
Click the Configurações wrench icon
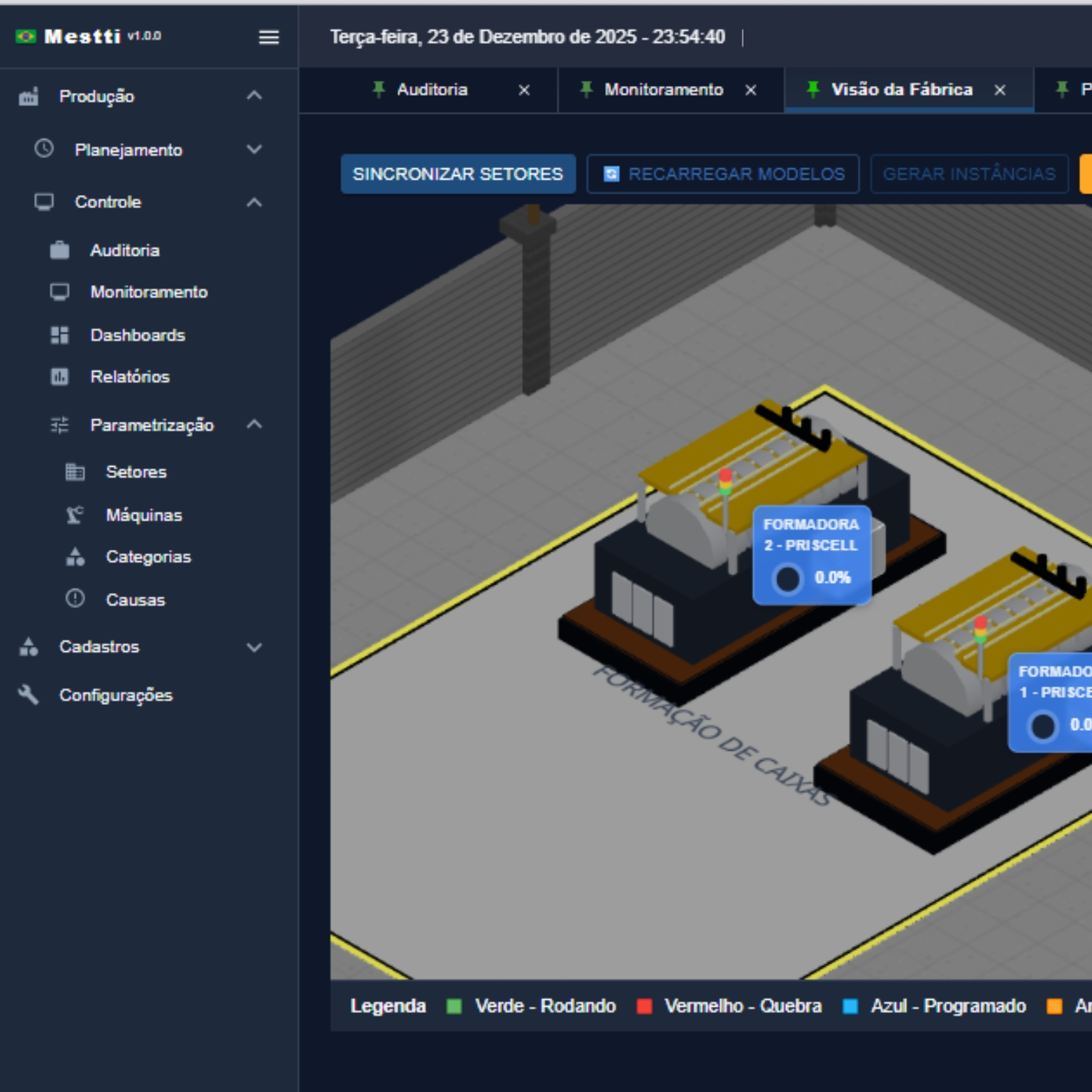(28, 694)
